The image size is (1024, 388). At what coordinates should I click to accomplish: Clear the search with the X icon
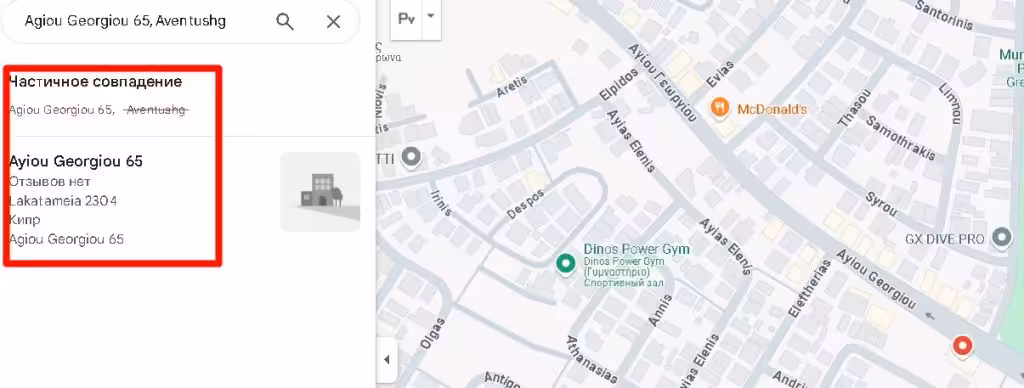(333, 22)
